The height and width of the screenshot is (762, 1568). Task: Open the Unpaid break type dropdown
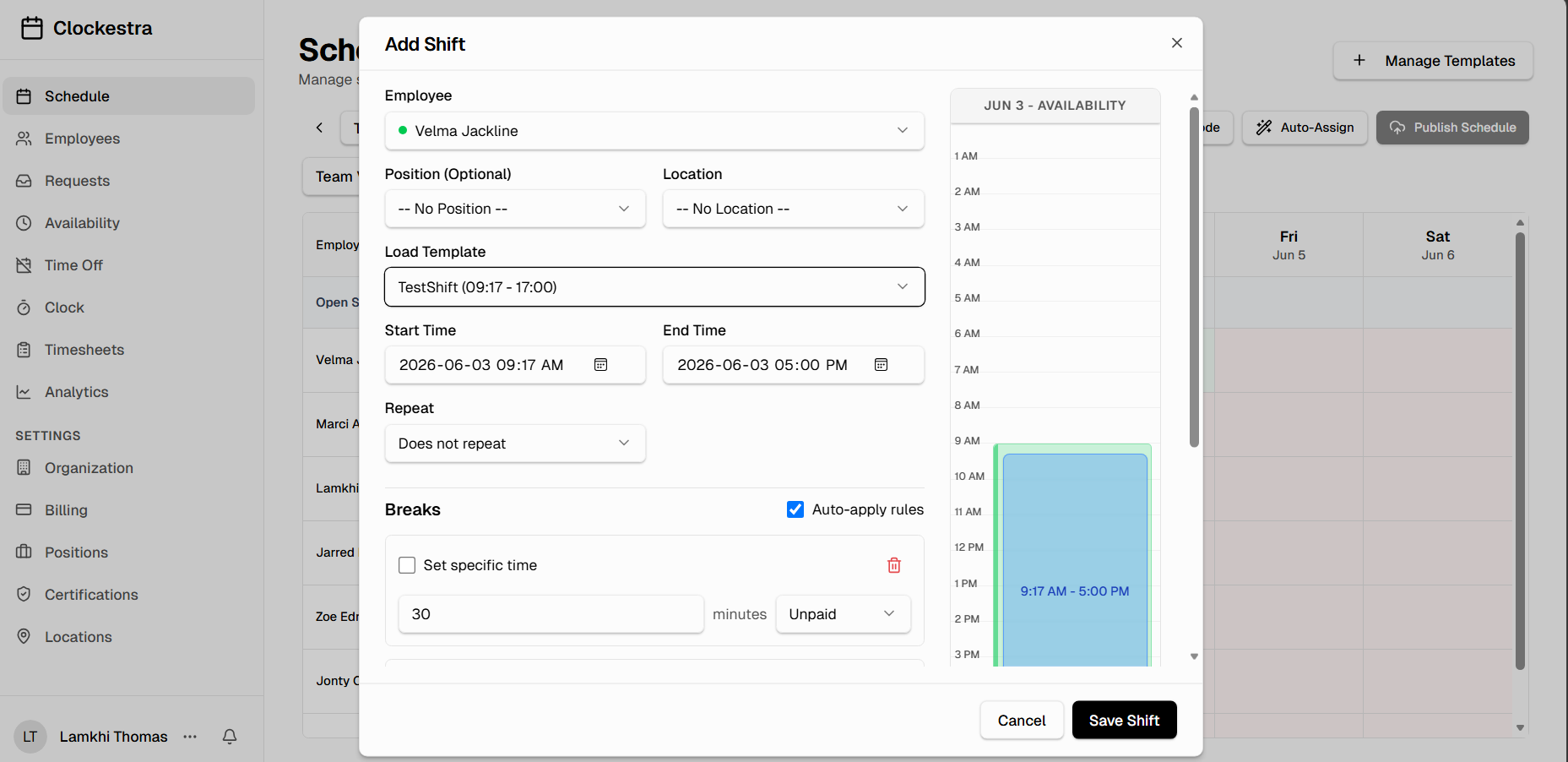843,614
